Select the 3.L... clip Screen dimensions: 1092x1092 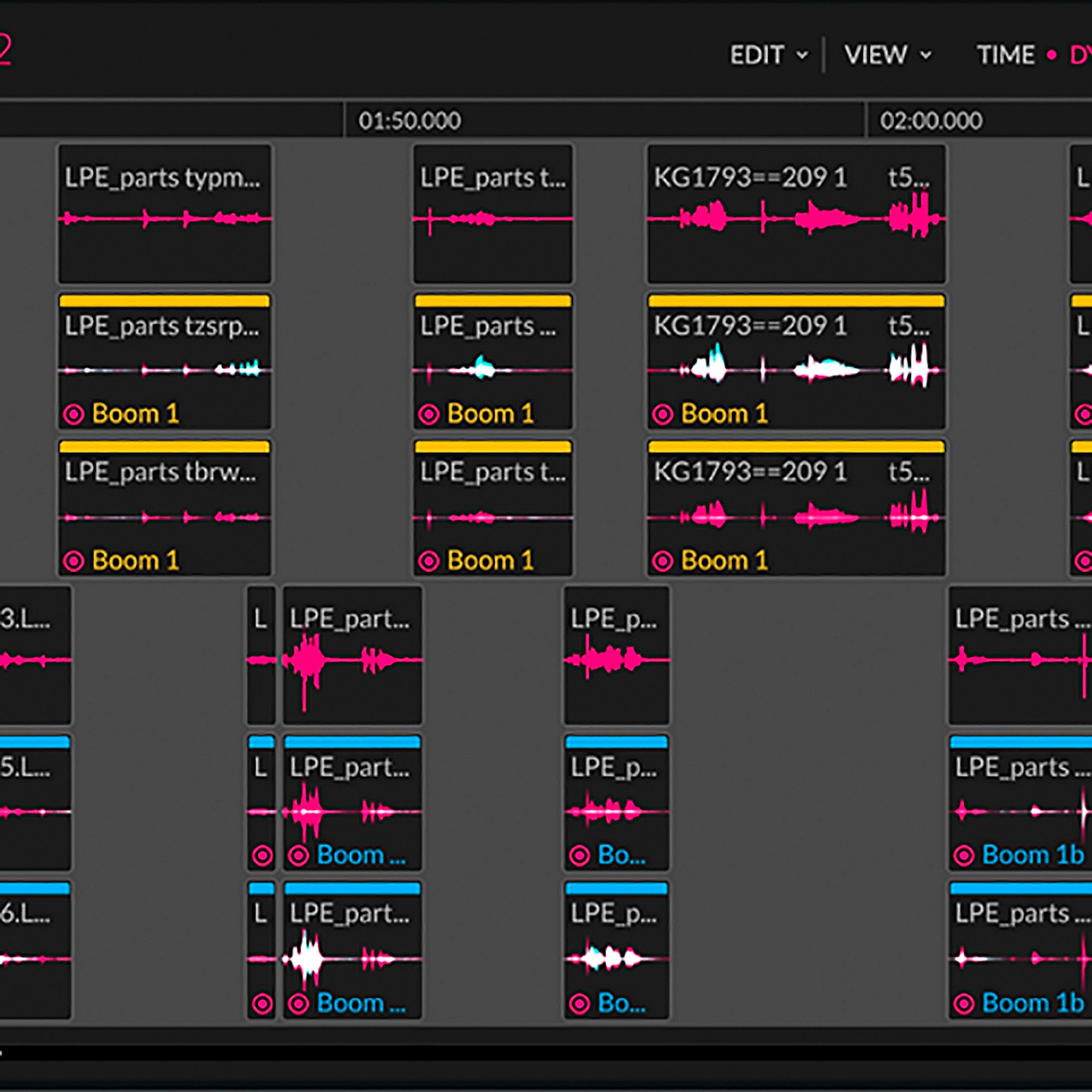pos(35,656)
